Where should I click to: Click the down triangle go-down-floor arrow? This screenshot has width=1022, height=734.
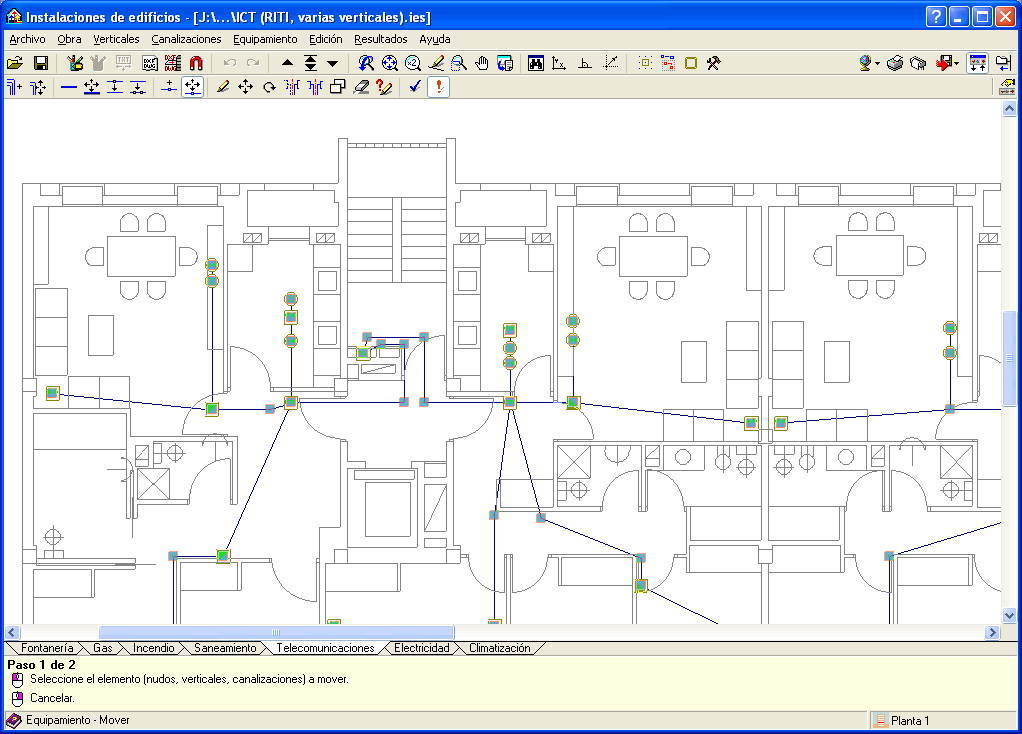tap(332, 63)
